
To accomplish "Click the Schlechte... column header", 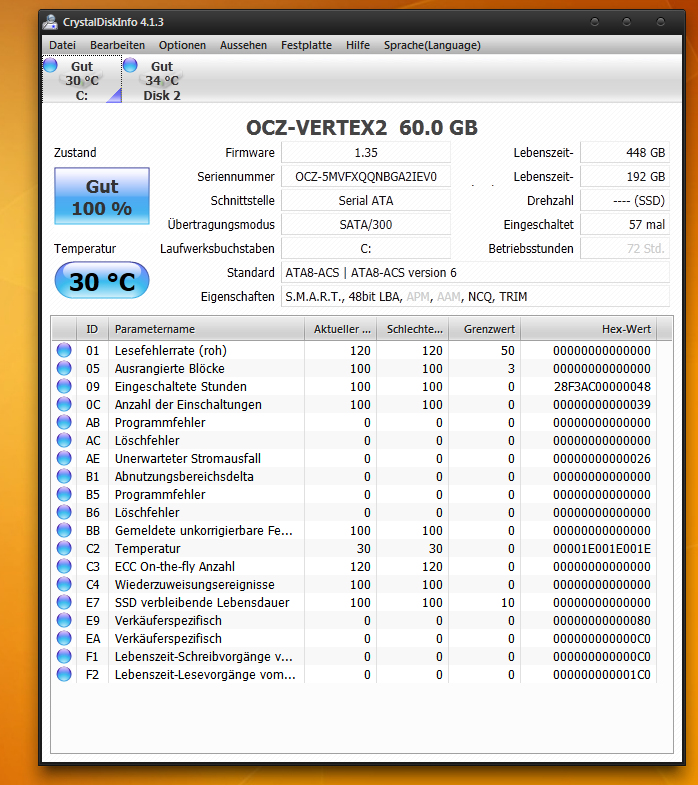I will click(413, 329).
